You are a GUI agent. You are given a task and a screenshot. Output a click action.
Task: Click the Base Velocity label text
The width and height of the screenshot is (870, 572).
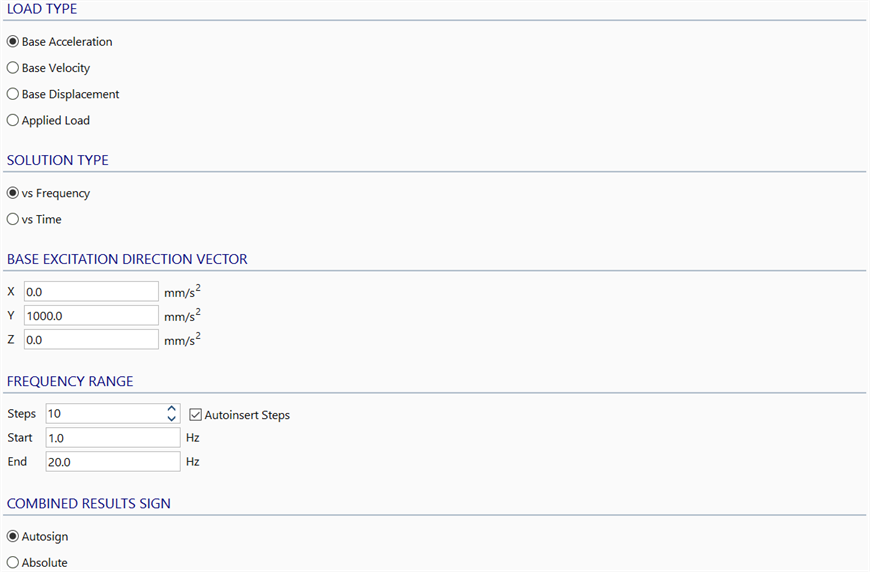pos(55,68)
